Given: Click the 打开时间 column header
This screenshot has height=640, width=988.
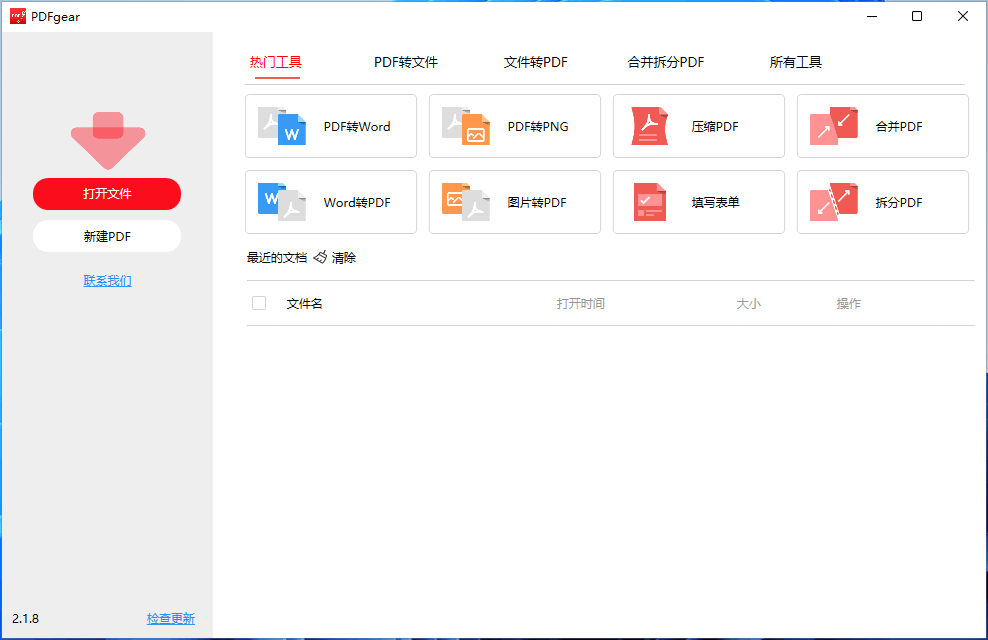Looking at the screenshot, I should pos(580,304).
